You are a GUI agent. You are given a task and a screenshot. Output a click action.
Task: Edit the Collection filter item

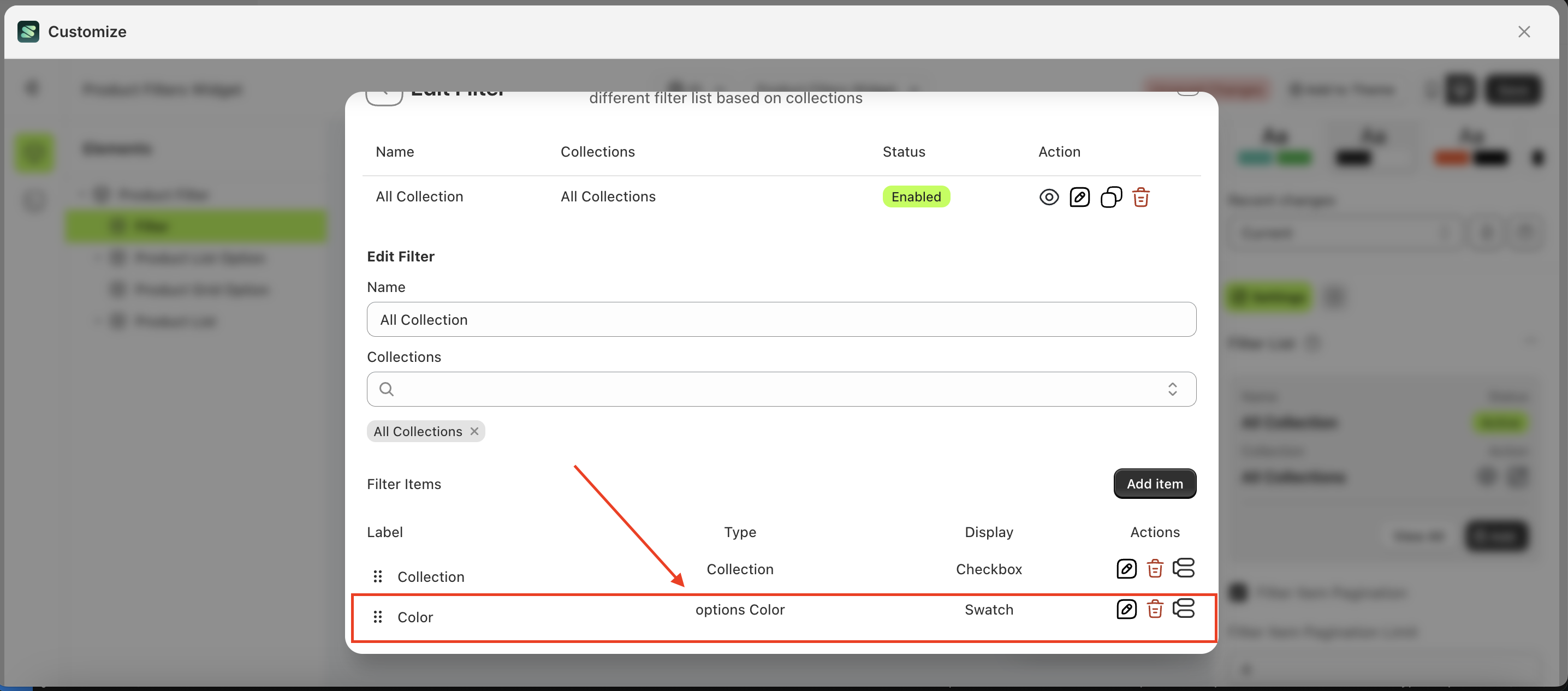pyautogui.click(x=1126, y=569)
